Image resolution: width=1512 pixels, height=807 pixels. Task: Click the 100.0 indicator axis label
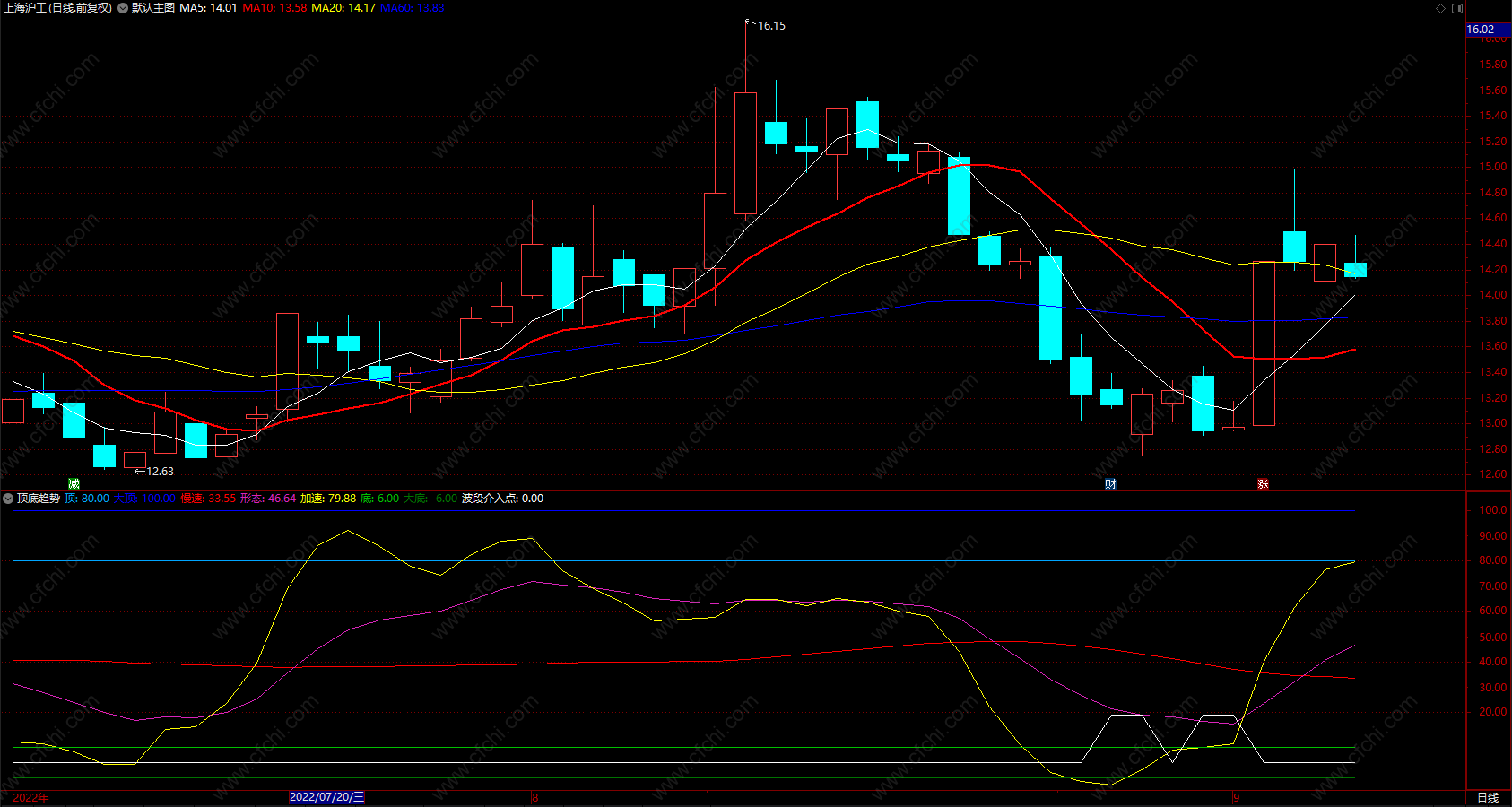click(1493, 510)
